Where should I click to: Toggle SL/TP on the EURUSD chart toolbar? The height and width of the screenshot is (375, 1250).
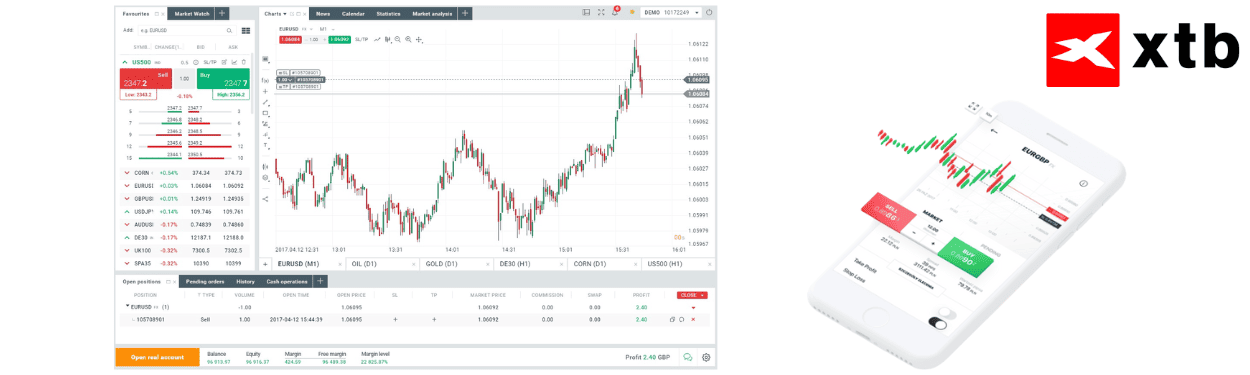(361, 39)
